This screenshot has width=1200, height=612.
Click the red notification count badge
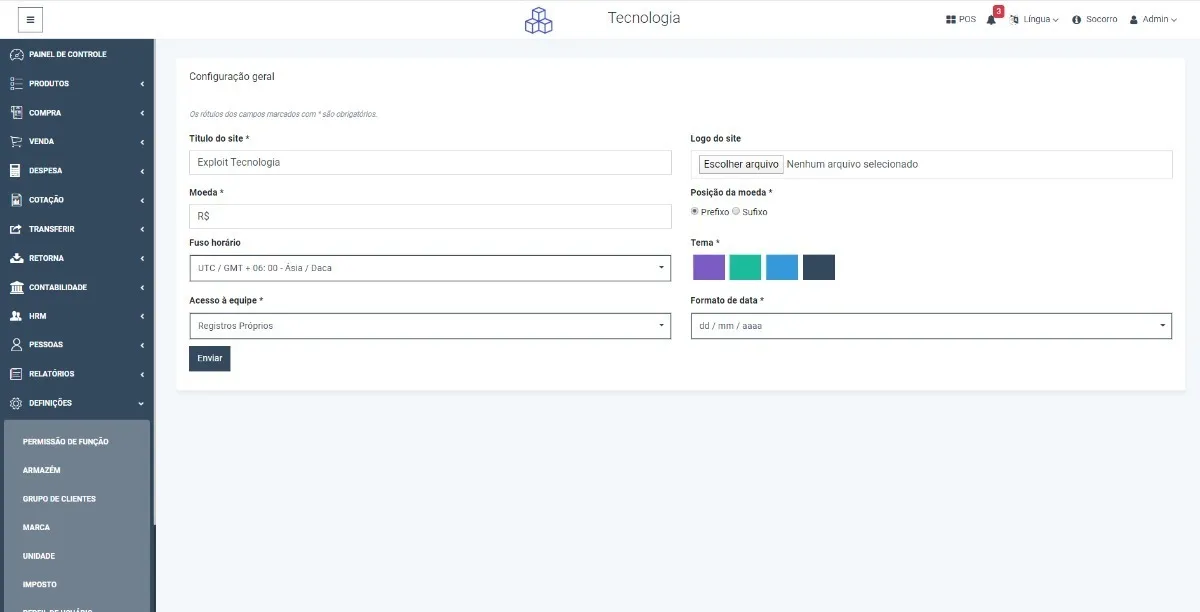[998, 11]
